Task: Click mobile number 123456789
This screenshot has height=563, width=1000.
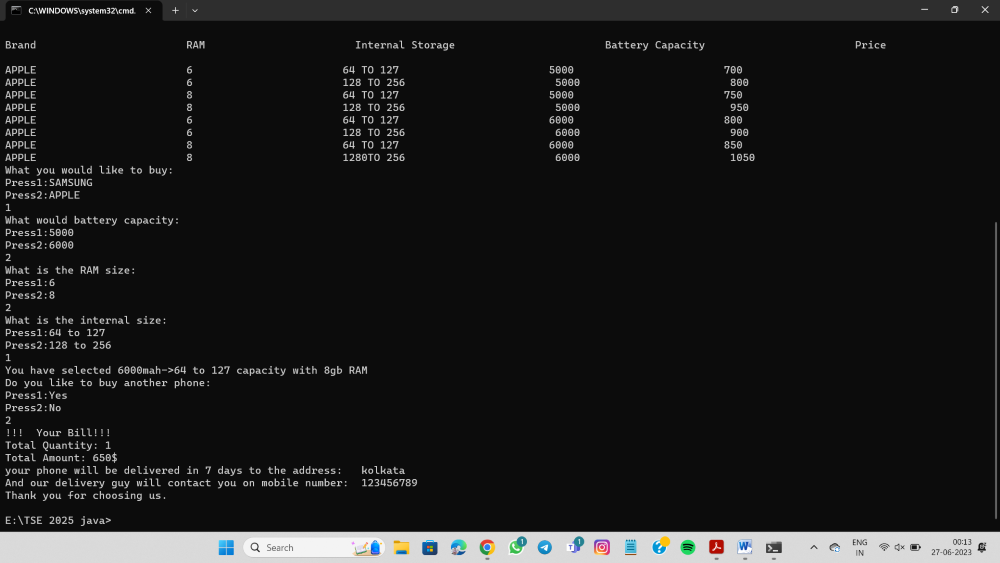Action: click(x=389, y=483)
